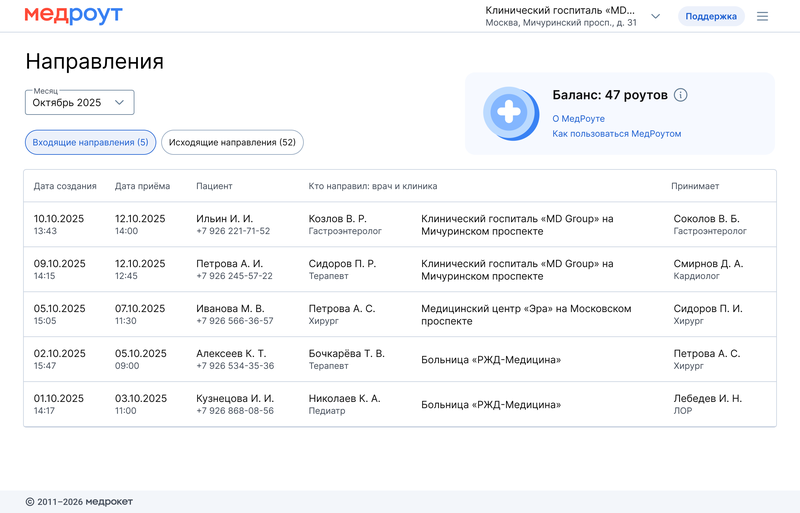Click the blue medical cross balance icon

pos(509,113)
